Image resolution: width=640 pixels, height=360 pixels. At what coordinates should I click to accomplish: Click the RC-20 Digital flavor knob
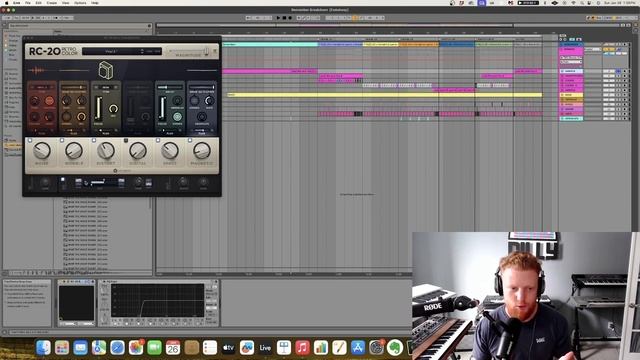pyautogui.click(x=138, y=151)
